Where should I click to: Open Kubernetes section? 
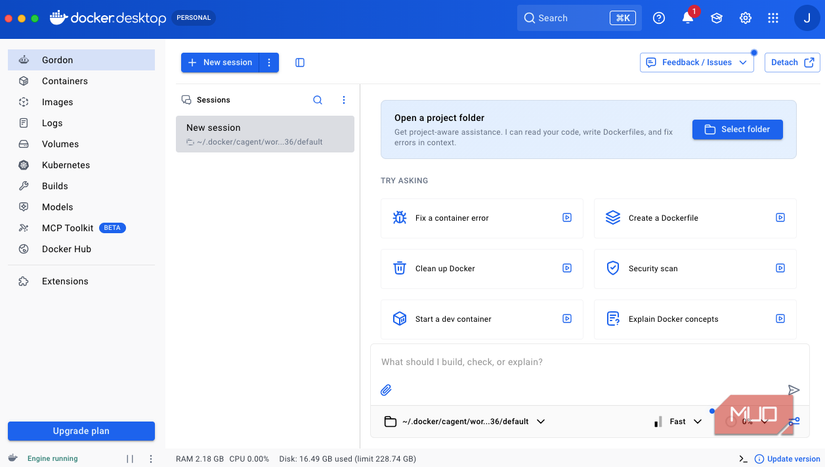[x=81, y=165]
